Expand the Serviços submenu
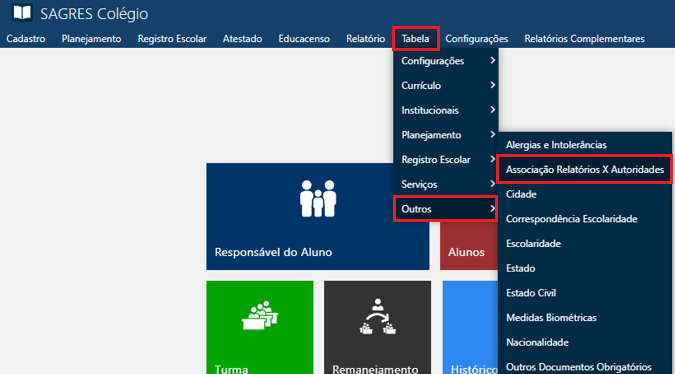The image size is (675, 374). pyautogui.click(x=446, y=184)
